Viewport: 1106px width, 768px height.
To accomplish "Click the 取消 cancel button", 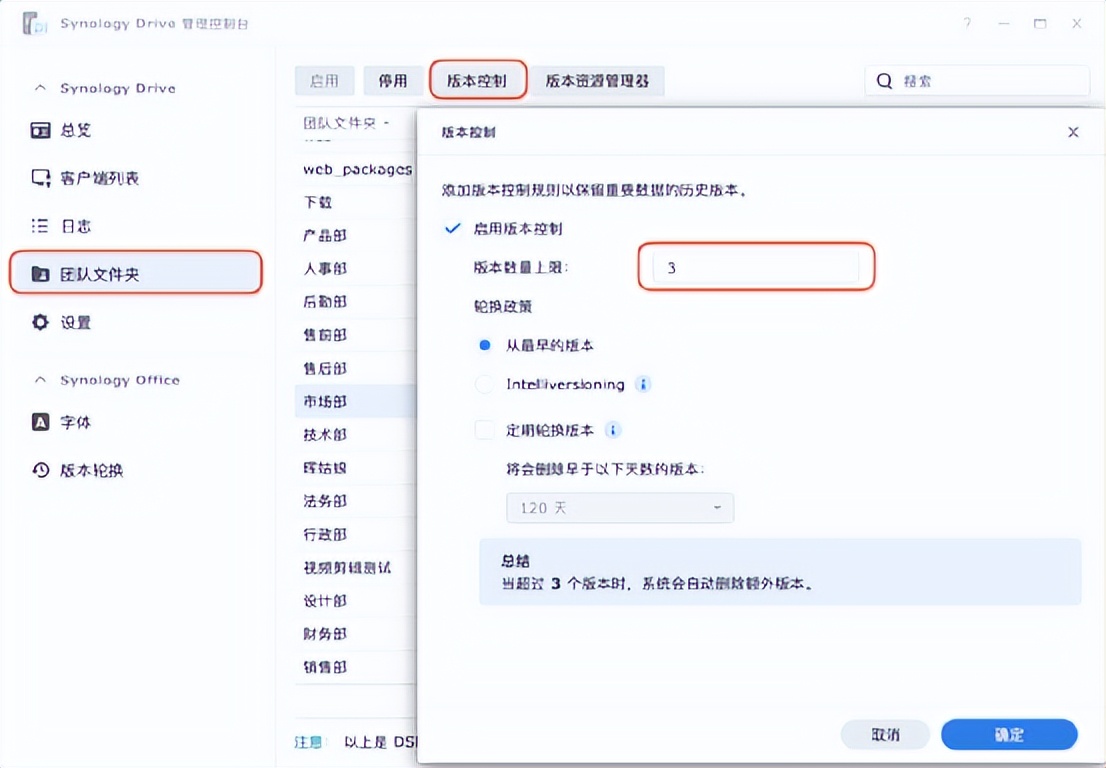I will pyautogui.click(x=884, y=734).
